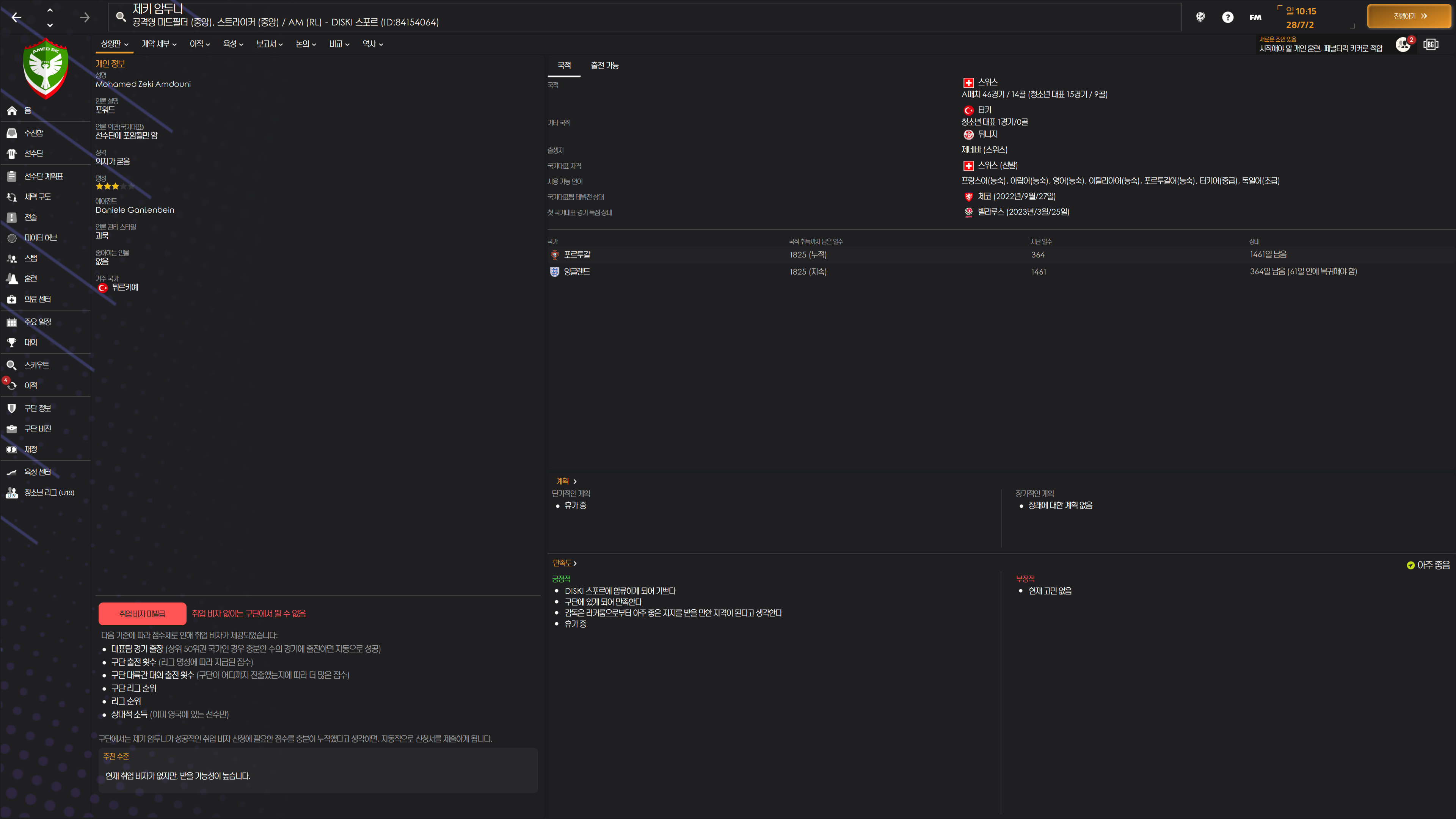Open 의료 센터 medical center icon
Viewport: 1456px width, 819px height.
pyautogui.click(x=12, y=299)
